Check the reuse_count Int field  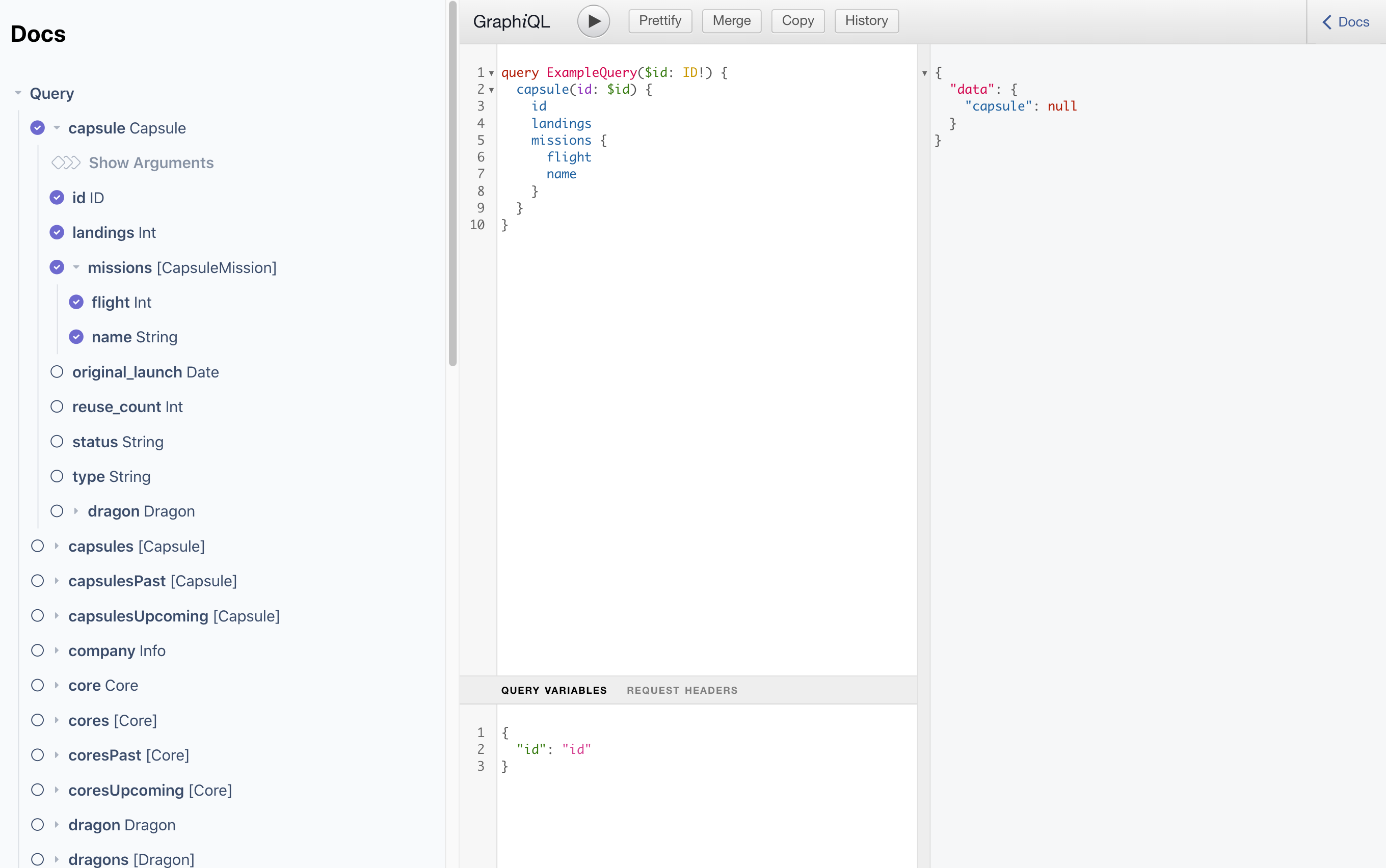tap(57, 406)
